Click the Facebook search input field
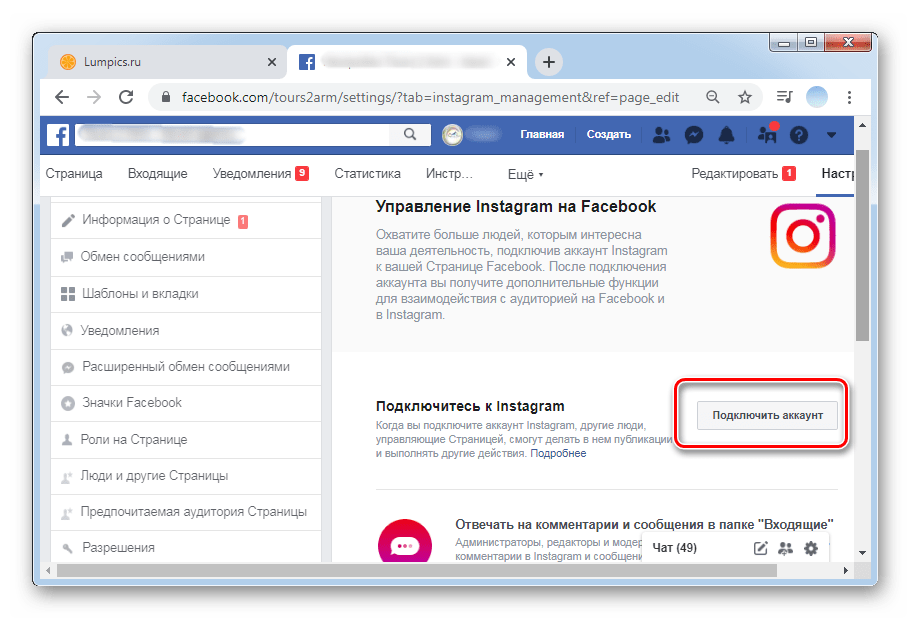The image size is (911, 619). 232,134
